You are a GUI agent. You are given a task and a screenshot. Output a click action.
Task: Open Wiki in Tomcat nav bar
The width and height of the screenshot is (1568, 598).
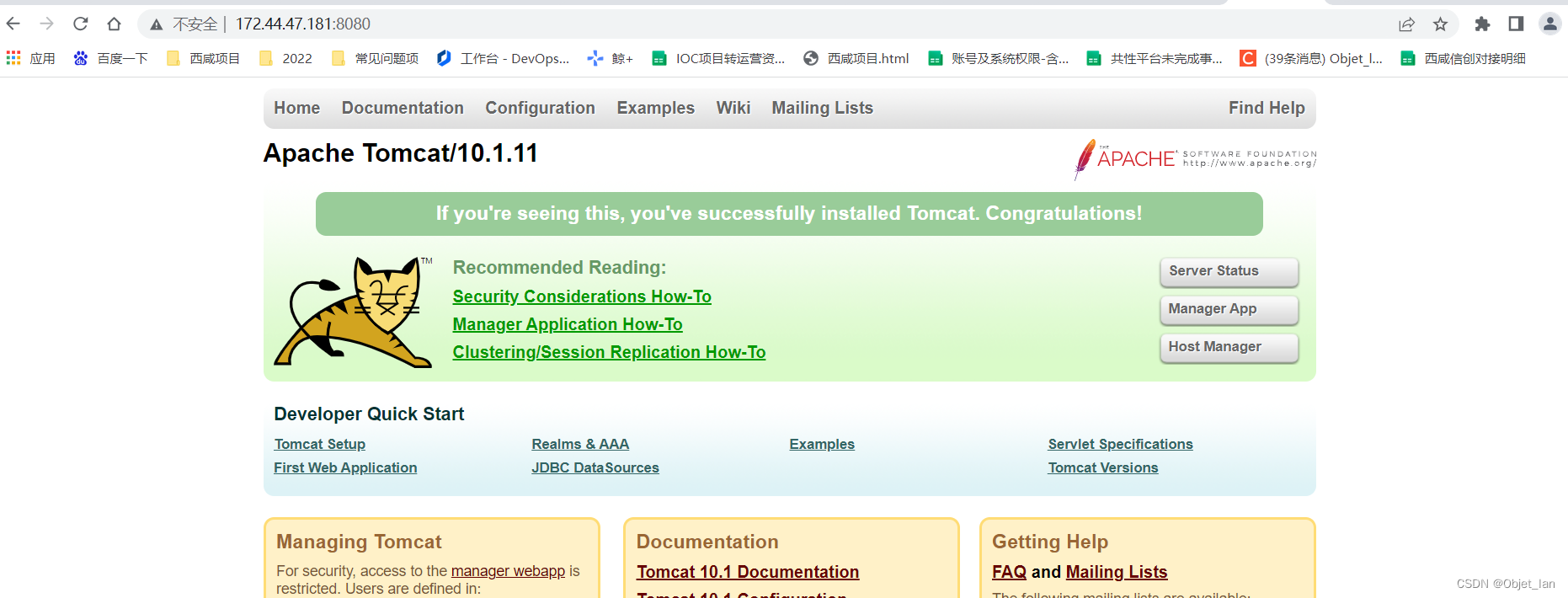coord(733,108)
